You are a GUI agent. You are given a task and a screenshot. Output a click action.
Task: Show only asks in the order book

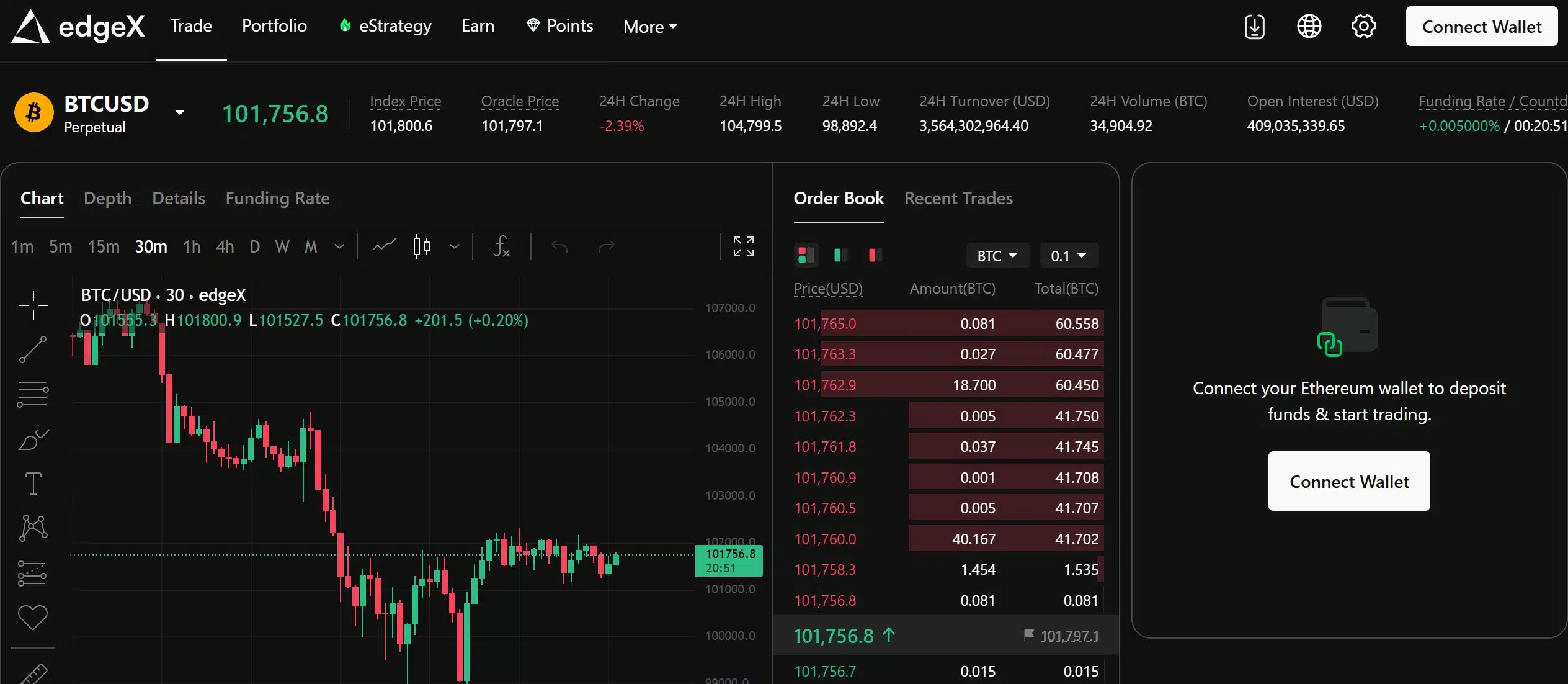coord(874,254)
